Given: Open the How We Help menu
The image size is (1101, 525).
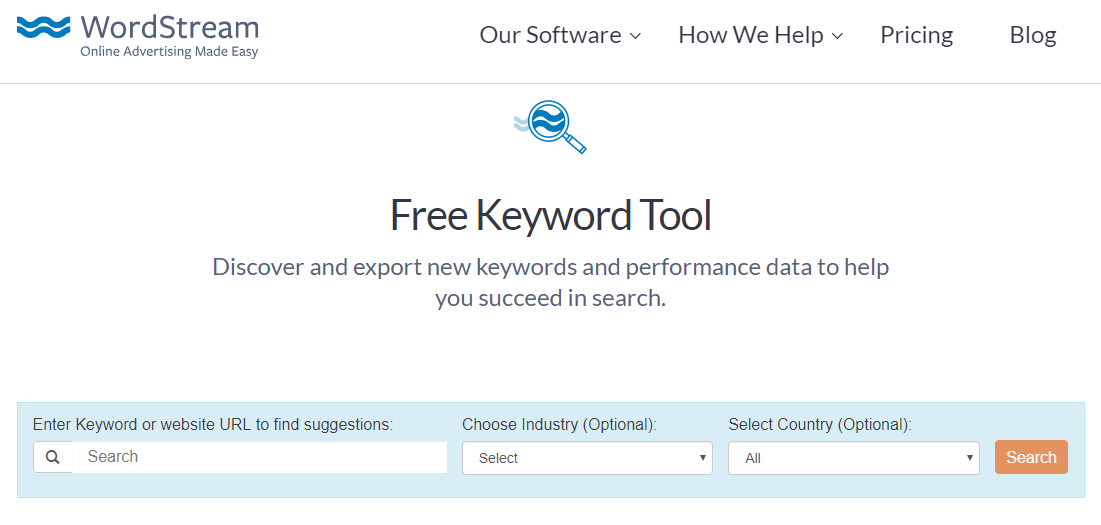Looking at the screenshot, I should pyautogui.click(x=760, y=35).
